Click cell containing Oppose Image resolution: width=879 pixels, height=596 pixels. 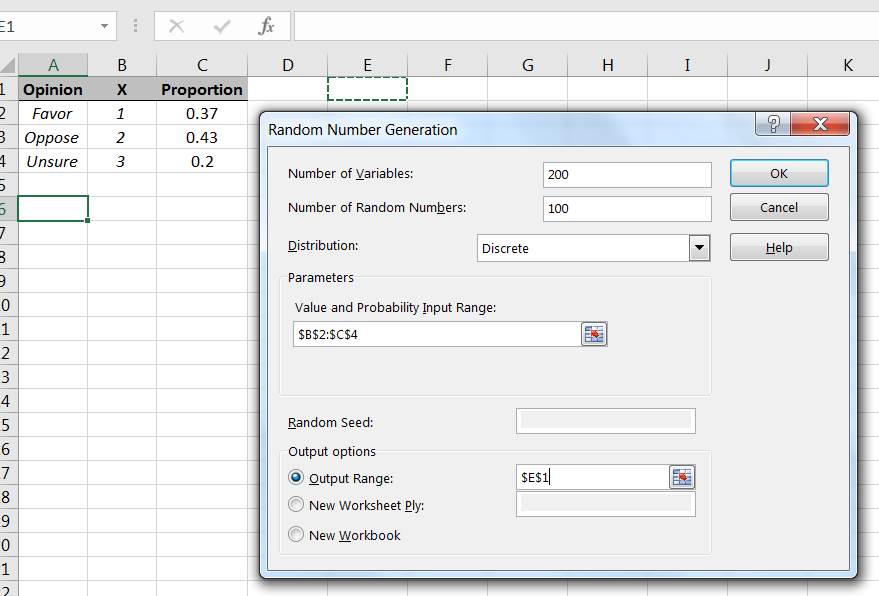(x=52, y=138)
